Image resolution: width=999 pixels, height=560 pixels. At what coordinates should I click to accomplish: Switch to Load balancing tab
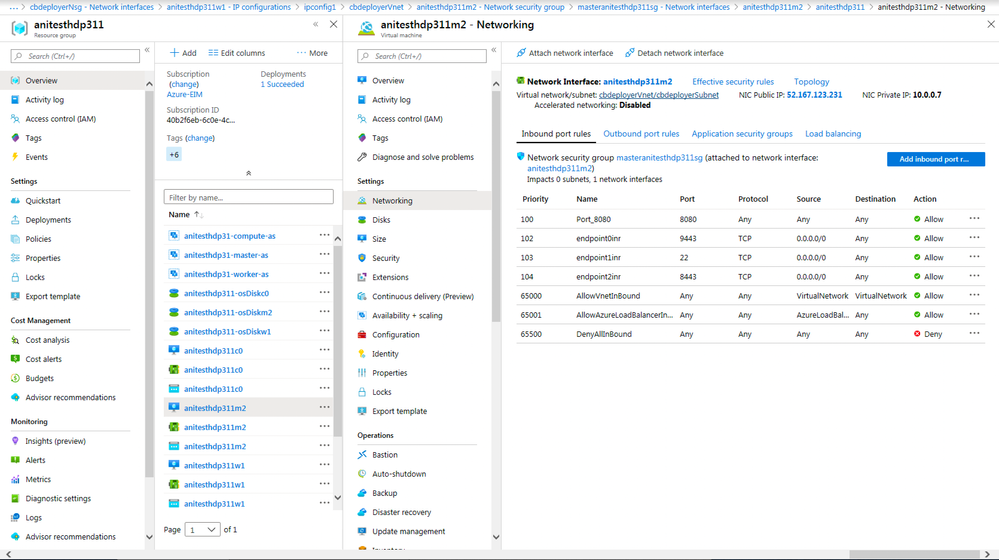[833, 134]
